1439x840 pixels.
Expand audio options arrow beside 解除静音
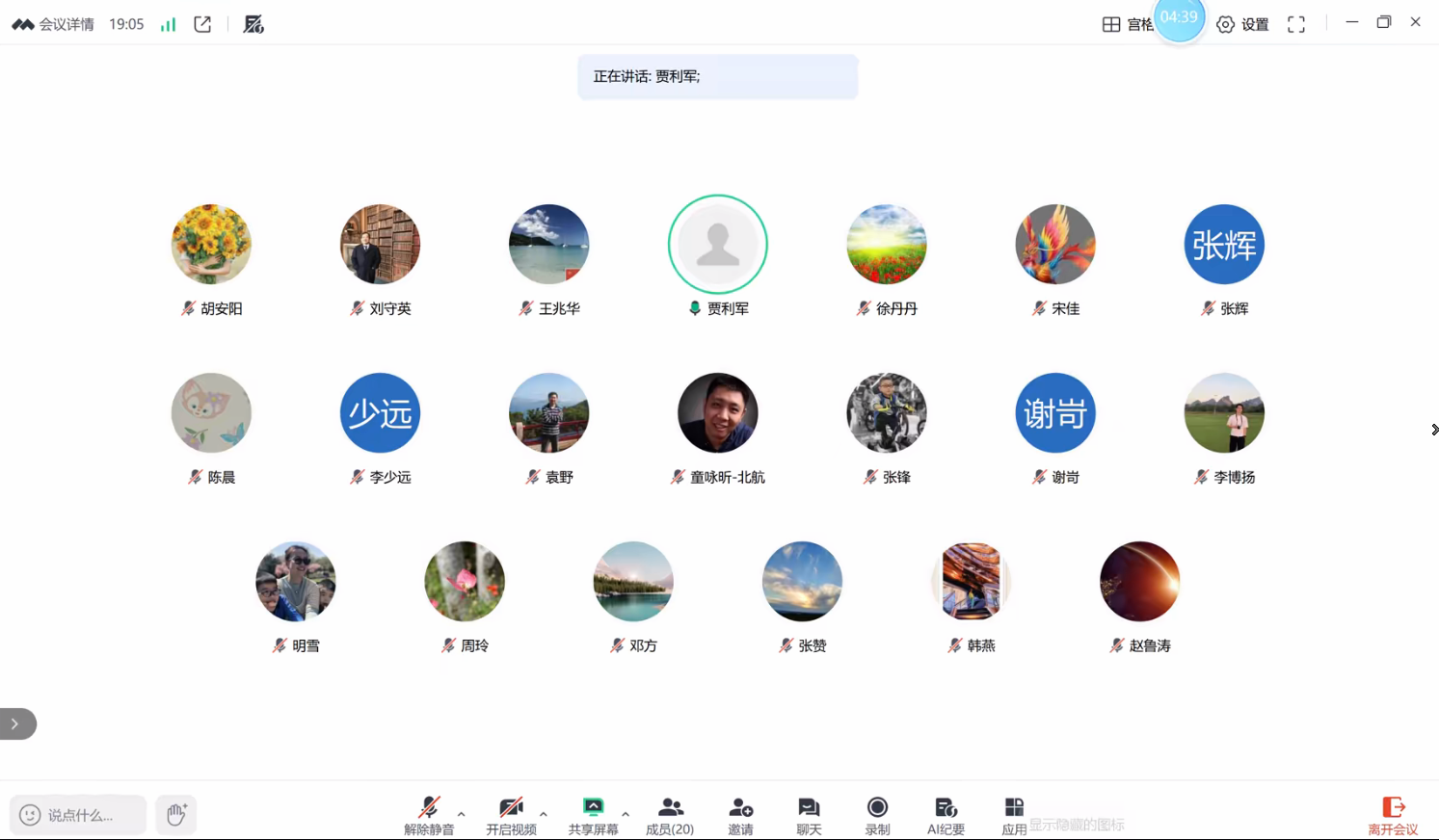[x=462, y=814]
